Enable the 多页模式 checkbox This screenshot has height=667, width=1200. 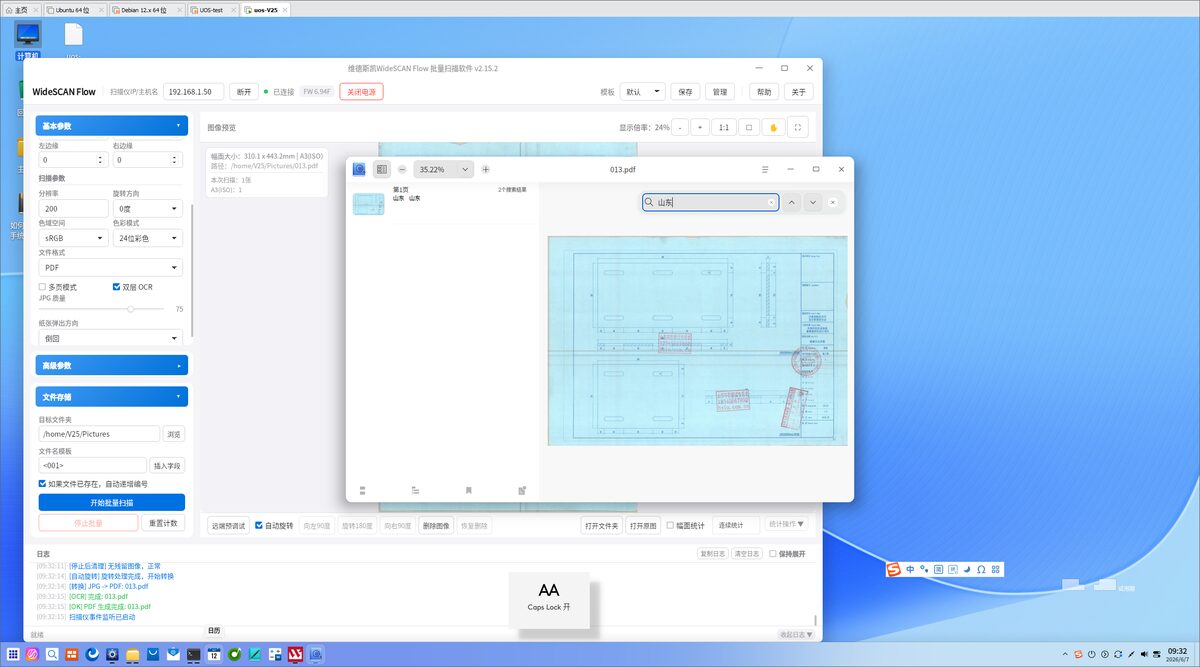point(42,287)
